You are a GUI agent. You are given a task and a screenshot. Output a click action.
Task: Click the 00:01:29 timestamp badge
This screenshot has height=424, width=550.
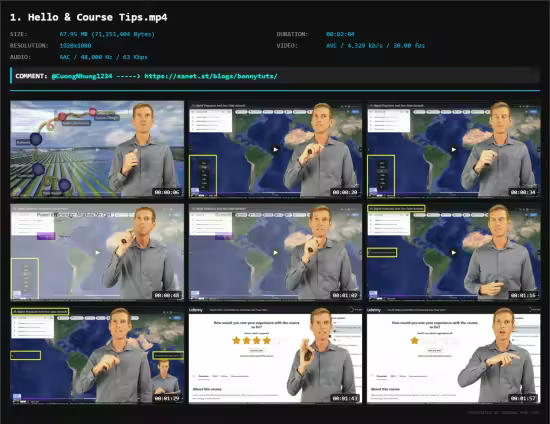coord(167,398)
